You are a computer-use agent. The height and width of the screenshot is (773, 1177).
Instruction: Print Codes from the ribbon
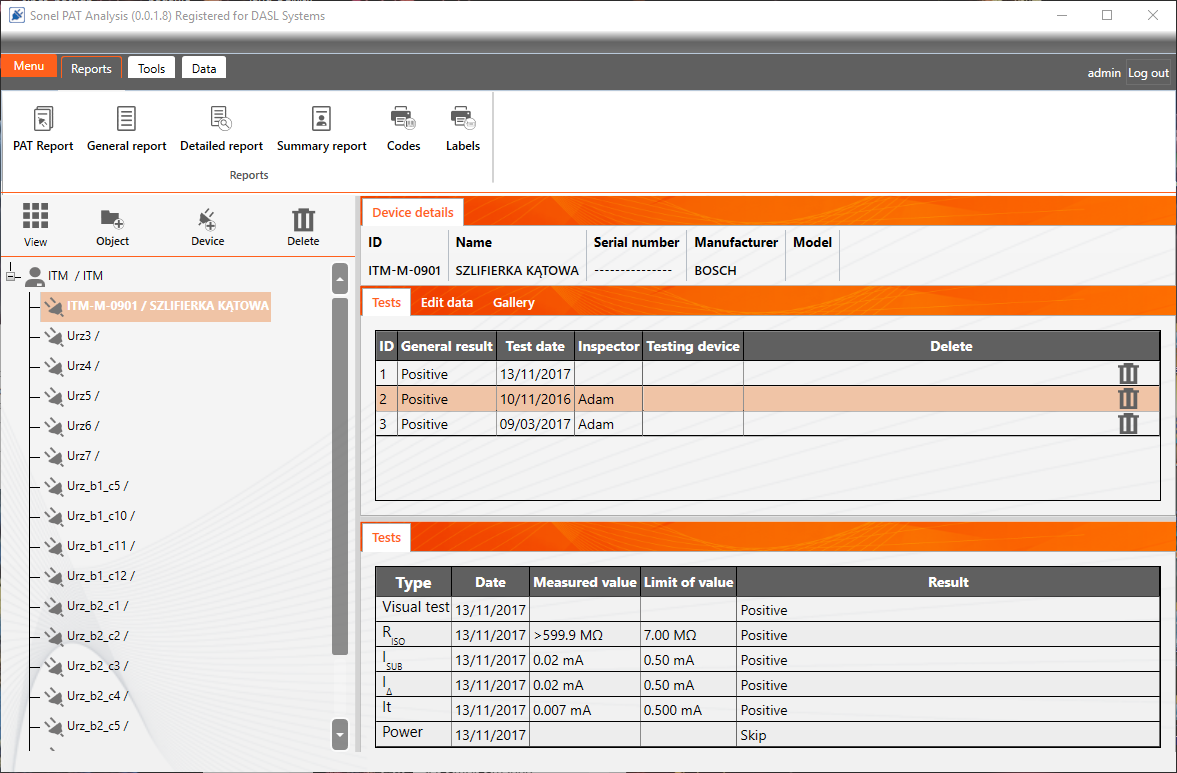(403, 120)
